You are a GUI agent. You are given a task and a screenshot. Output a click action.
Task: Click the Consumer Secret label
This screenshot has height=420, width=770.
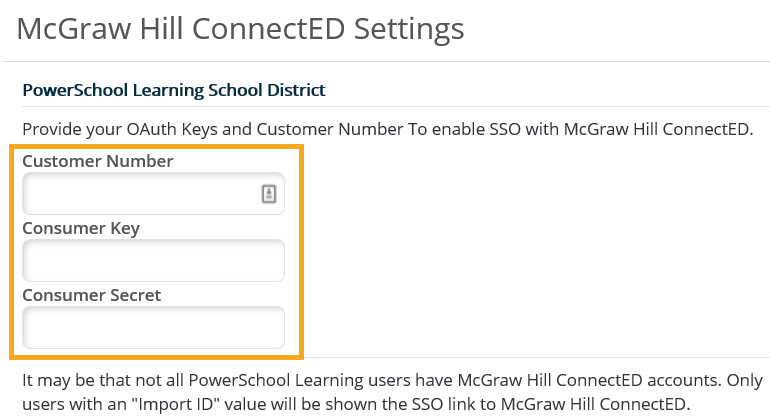coord(91,295)
